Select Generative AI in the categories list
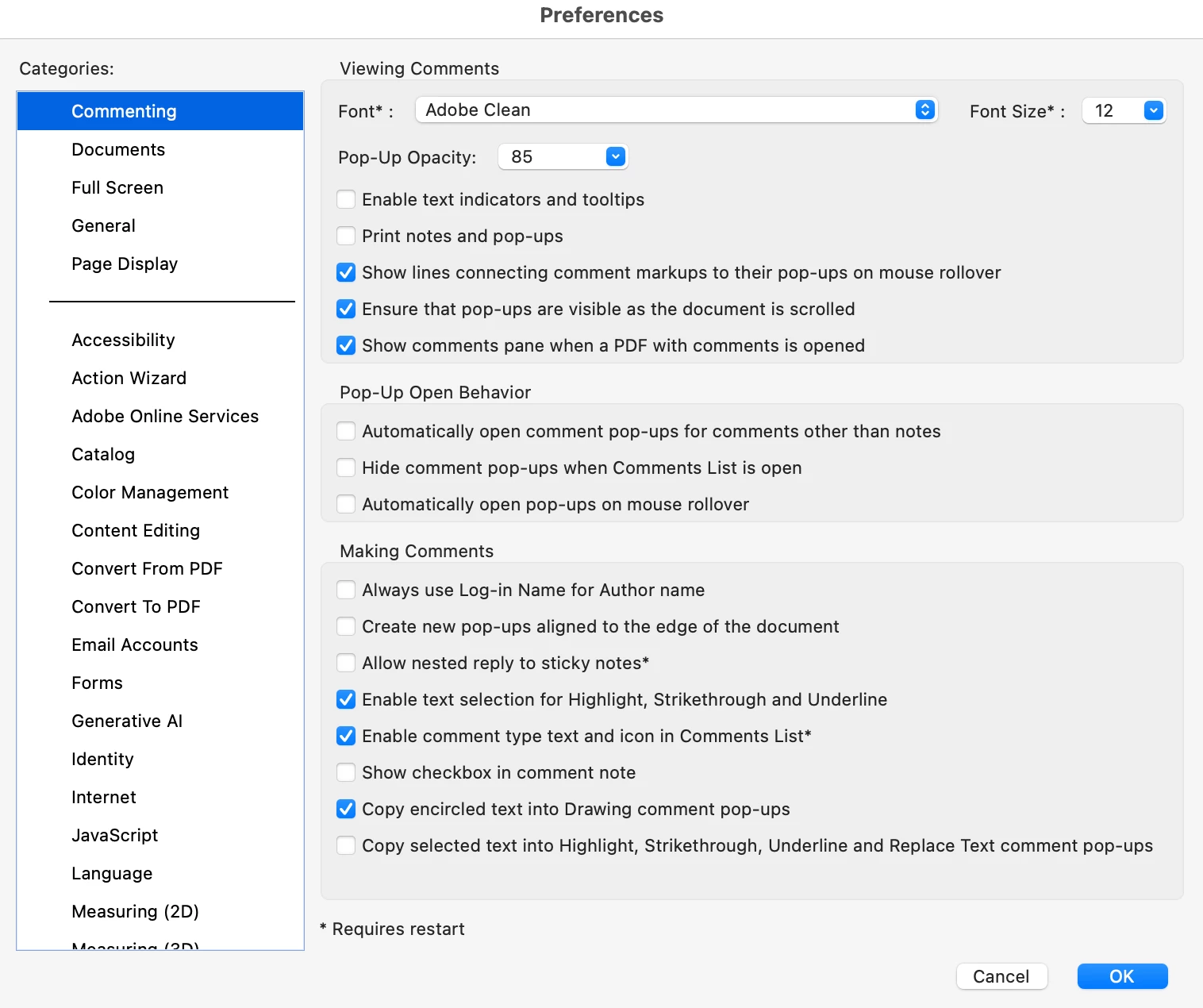The height and width of the screenshot is (1008, 1203). click(x=127, y=721)
